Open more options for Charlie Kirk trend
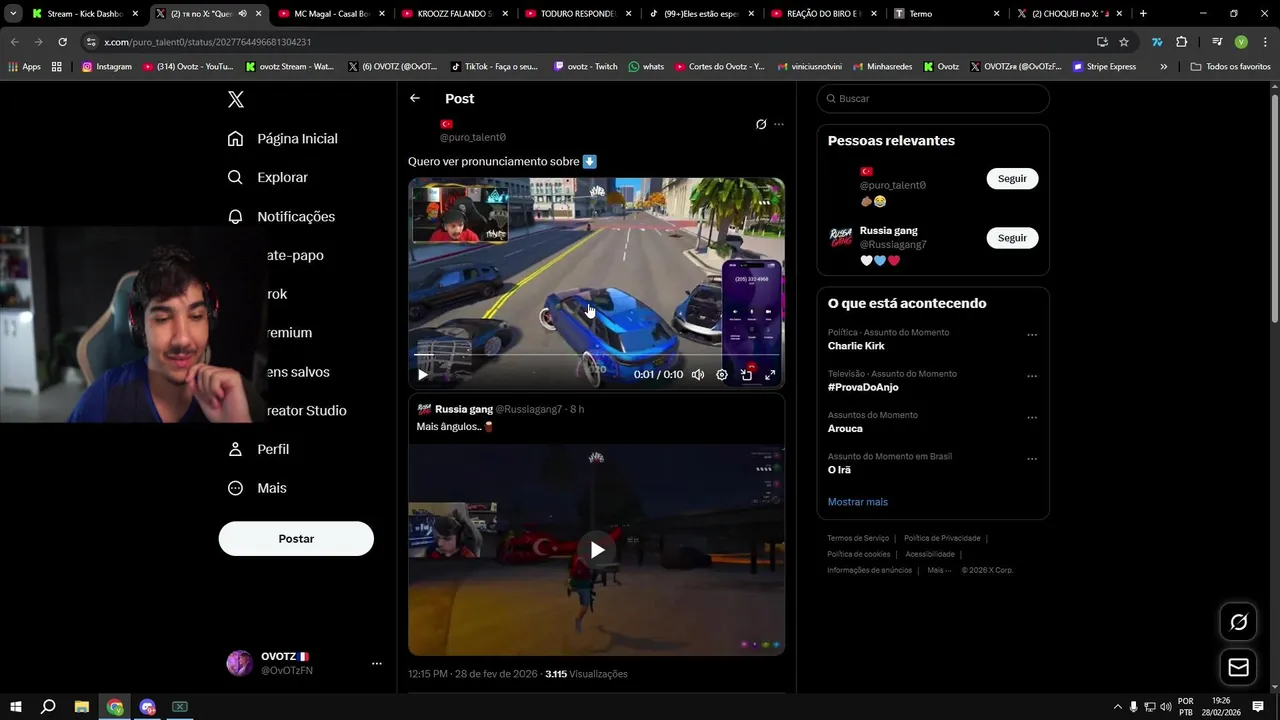 [1032, 335]
